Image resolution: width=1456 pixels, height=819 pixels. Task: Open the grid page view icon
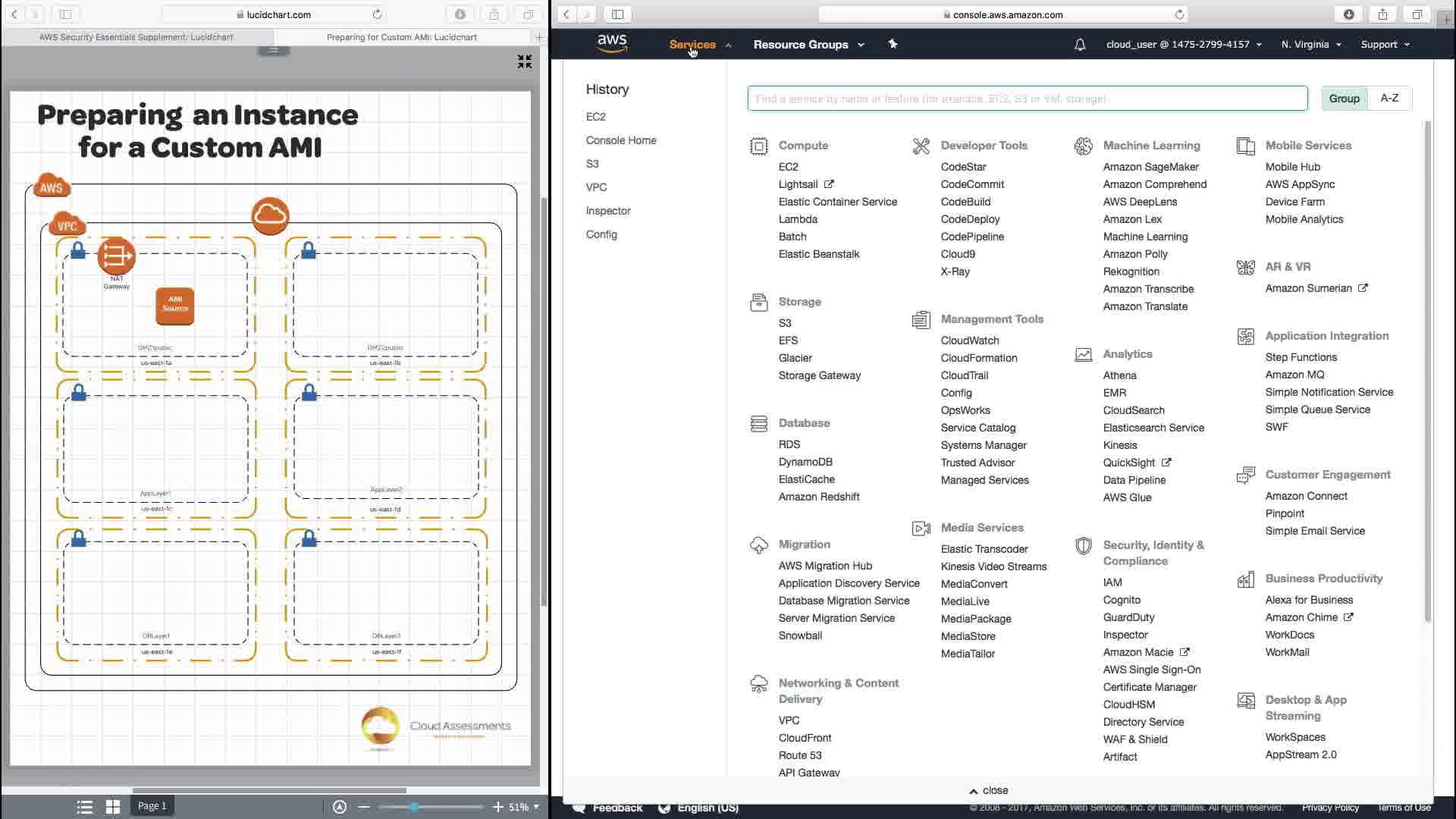(113, 807)
